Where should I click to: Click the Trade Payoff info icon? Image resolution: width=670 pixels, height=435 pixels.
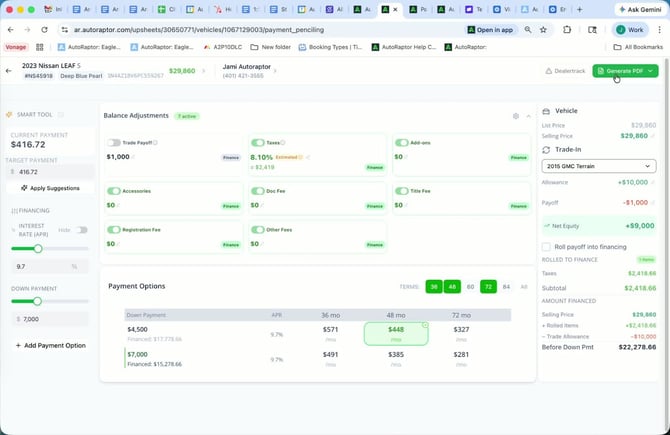153,143
